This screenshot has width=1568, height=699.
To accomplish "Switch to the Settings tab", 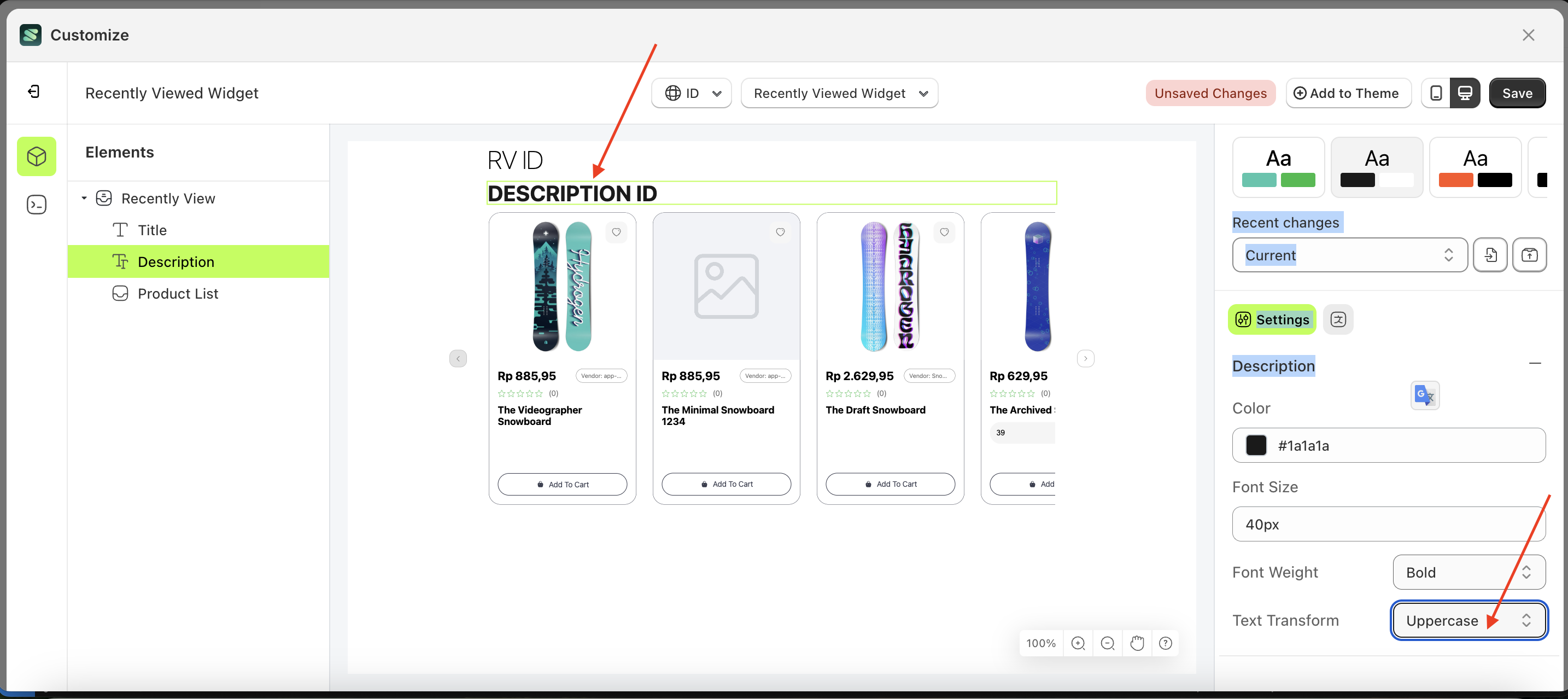I will pos(1272,319).
